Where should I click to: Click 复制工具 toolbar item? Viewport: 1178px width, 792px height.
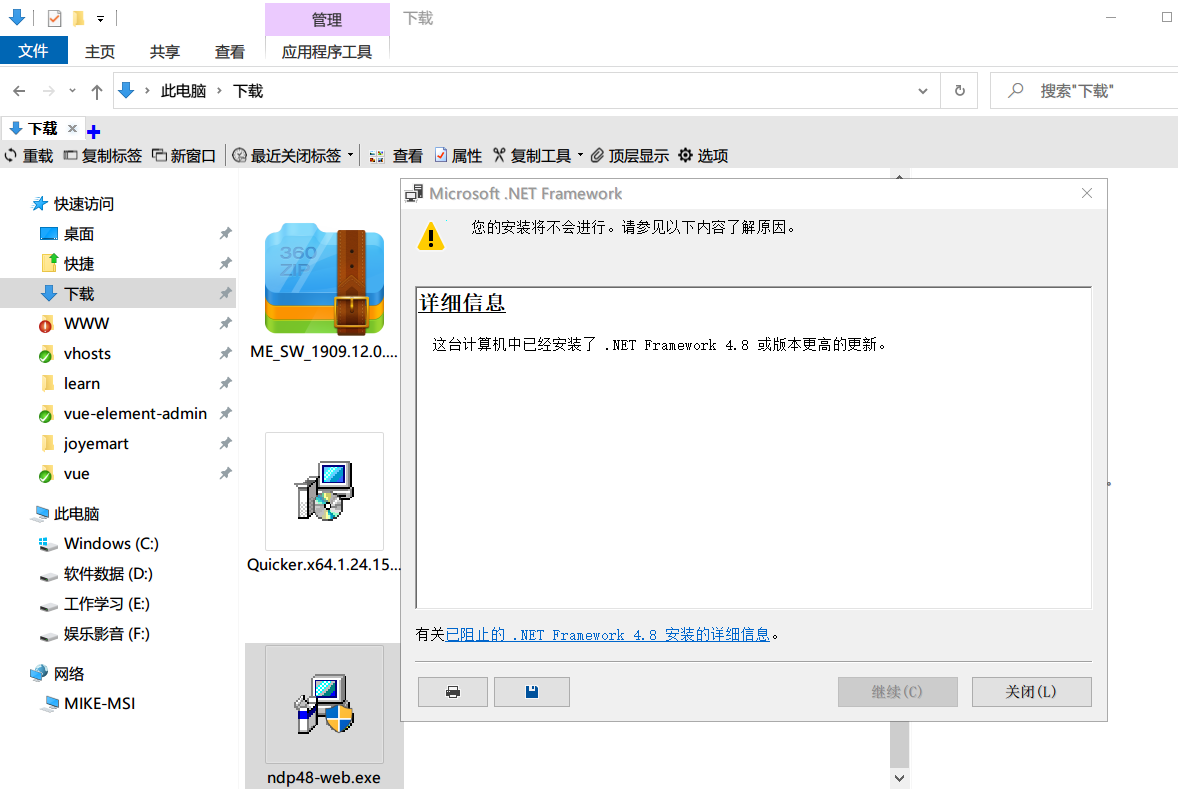coord(533,156)
